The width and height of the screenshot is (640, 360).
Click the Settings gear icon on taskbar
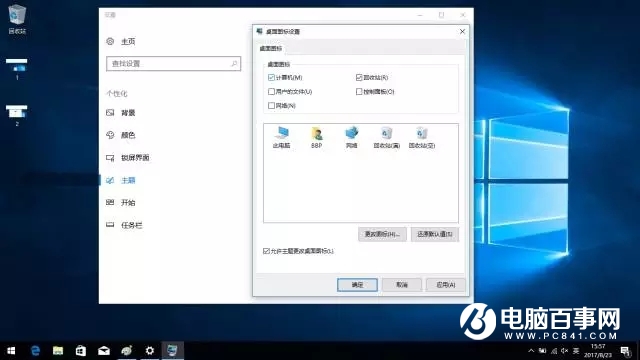(149, 351)
